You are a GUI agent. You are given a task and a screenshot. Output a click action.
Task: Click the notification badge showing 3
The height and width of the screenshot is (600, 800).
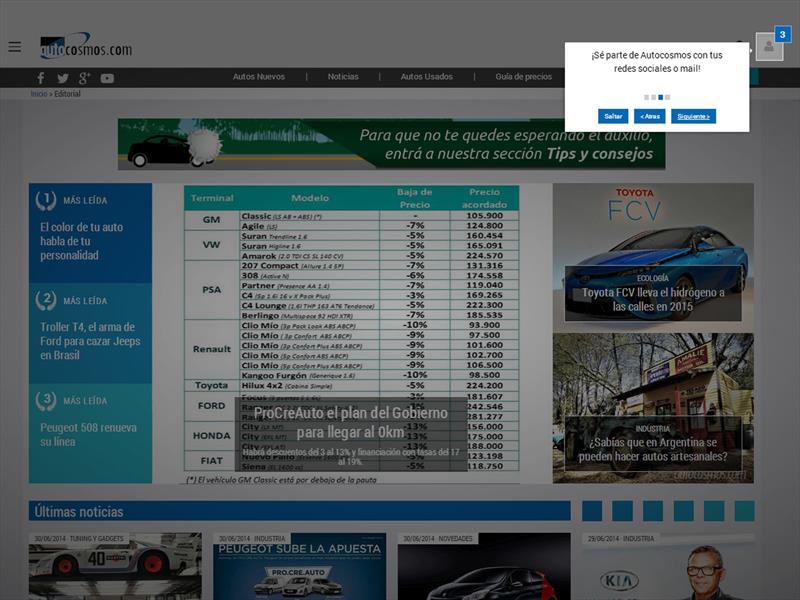[782, 35]
